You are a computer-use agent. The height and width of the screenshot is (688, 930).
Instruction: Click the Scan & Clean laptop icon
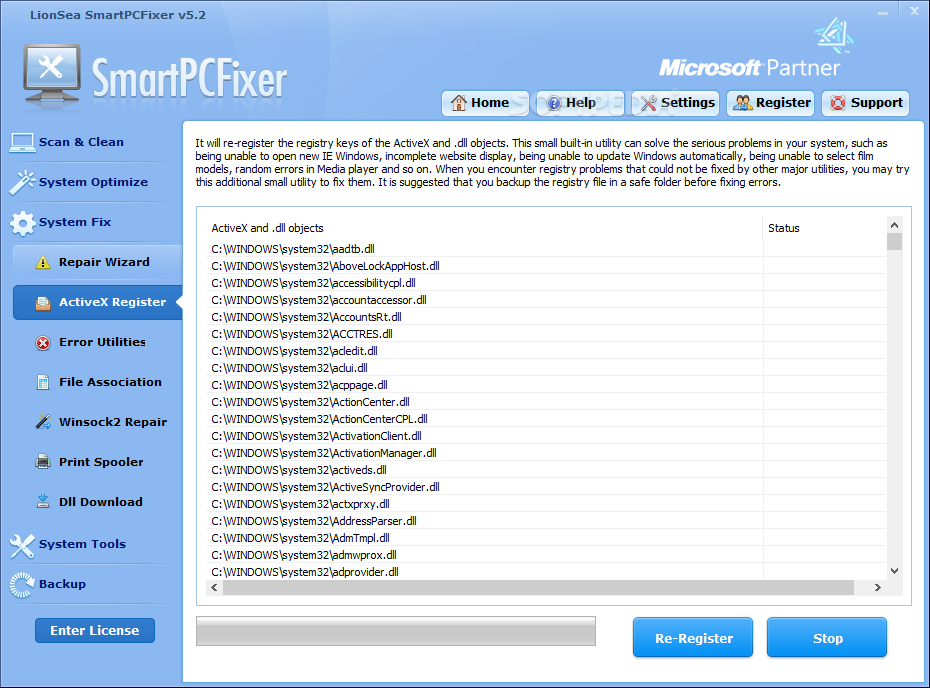(x=23, y=142)
